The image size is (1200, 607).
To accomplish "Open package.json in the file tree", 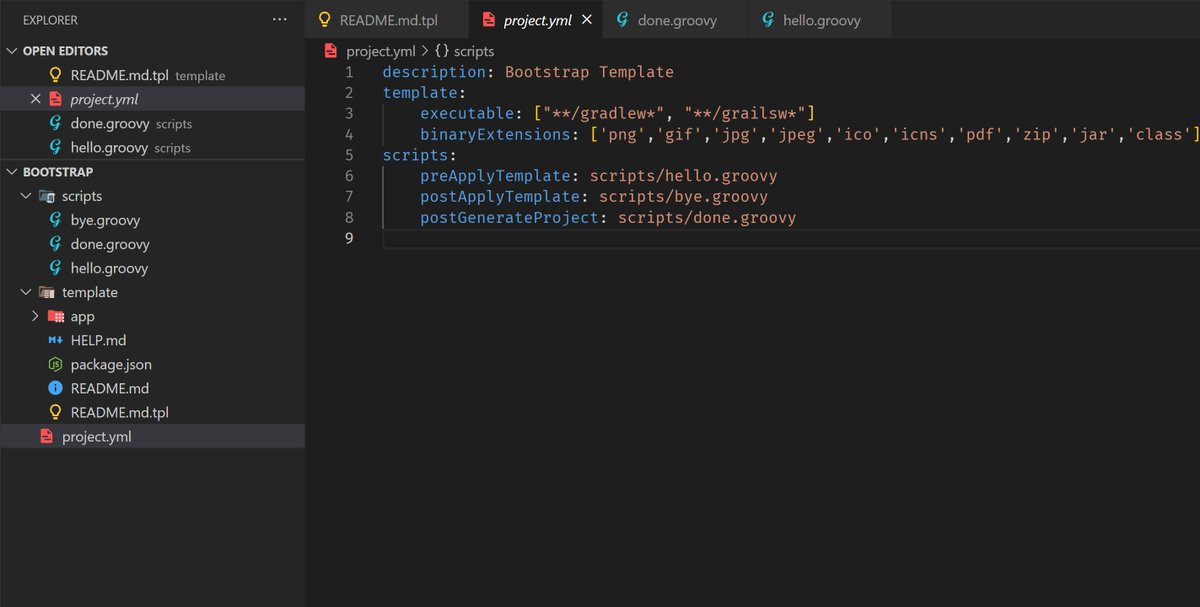I will (x=152, y=364).
